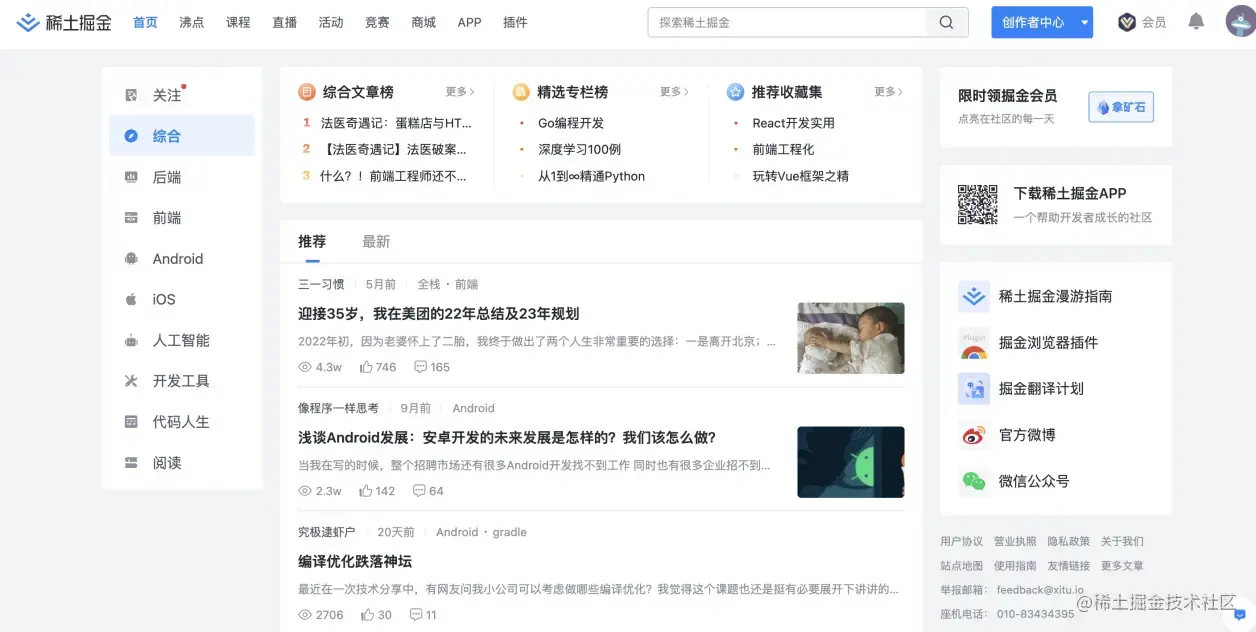Click the 推荐收藏集 star icon
The image size is (1256, 632).
tap(735, 92)
